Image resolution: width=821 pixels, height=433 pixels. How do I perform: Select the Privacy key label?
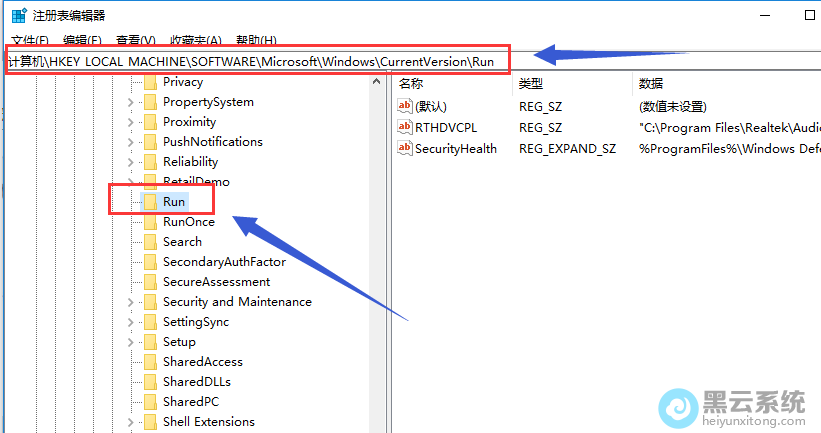pyautogui.click(x=183, y=82)
